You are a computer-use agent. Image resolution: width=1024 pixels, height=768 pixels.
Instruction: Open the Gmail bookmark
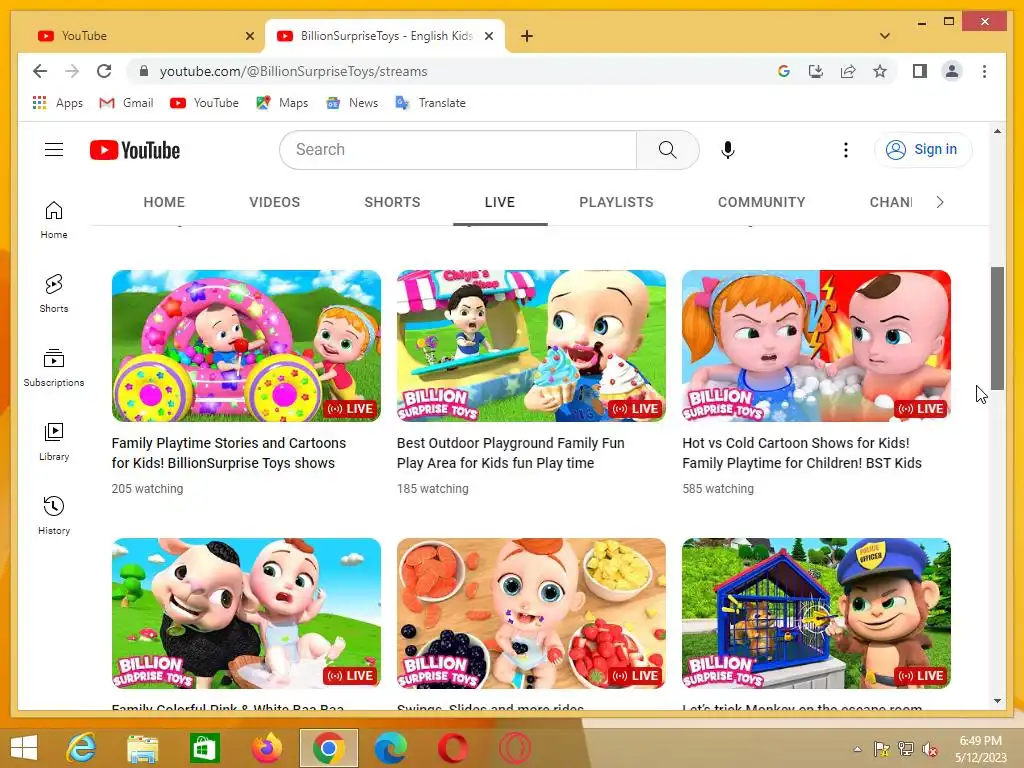point(126,103)
